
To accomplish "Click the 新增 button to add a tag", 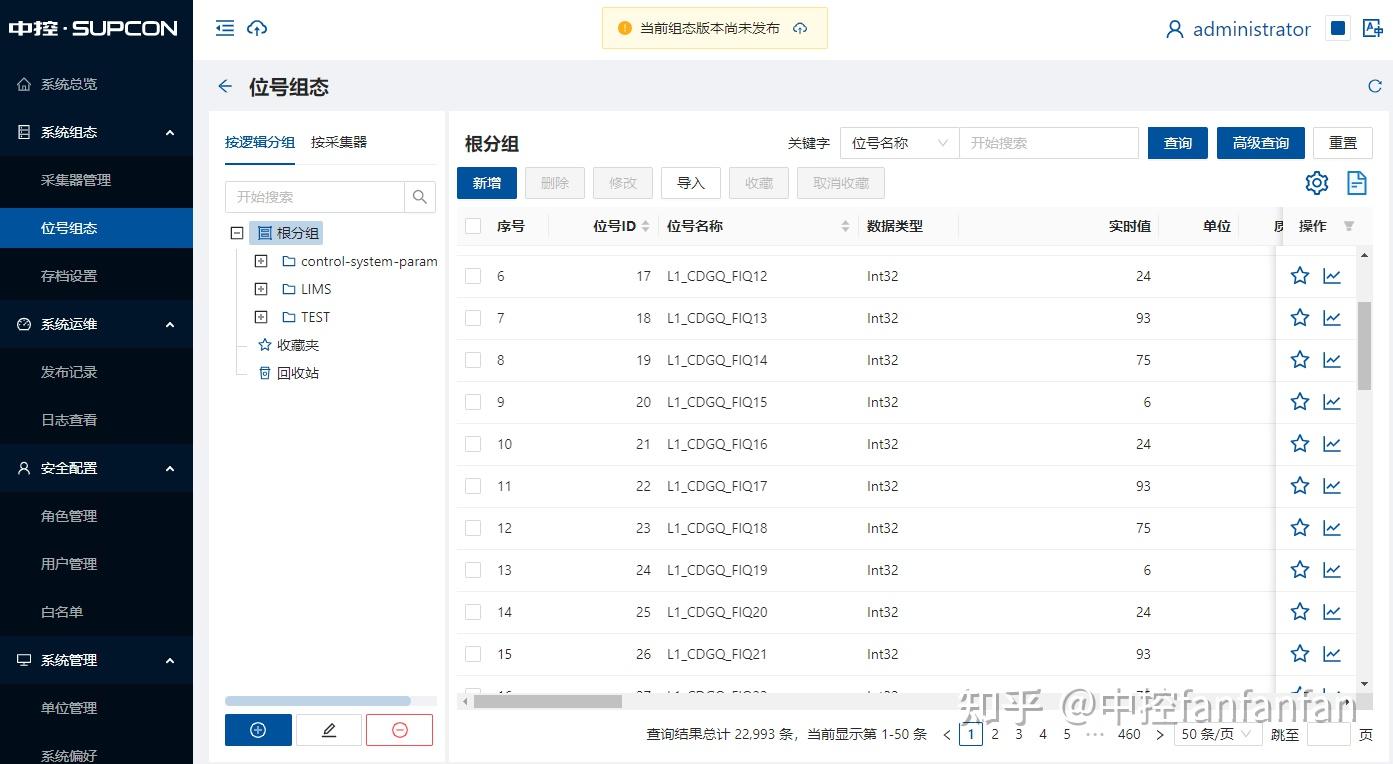I will tap(486, 183).
